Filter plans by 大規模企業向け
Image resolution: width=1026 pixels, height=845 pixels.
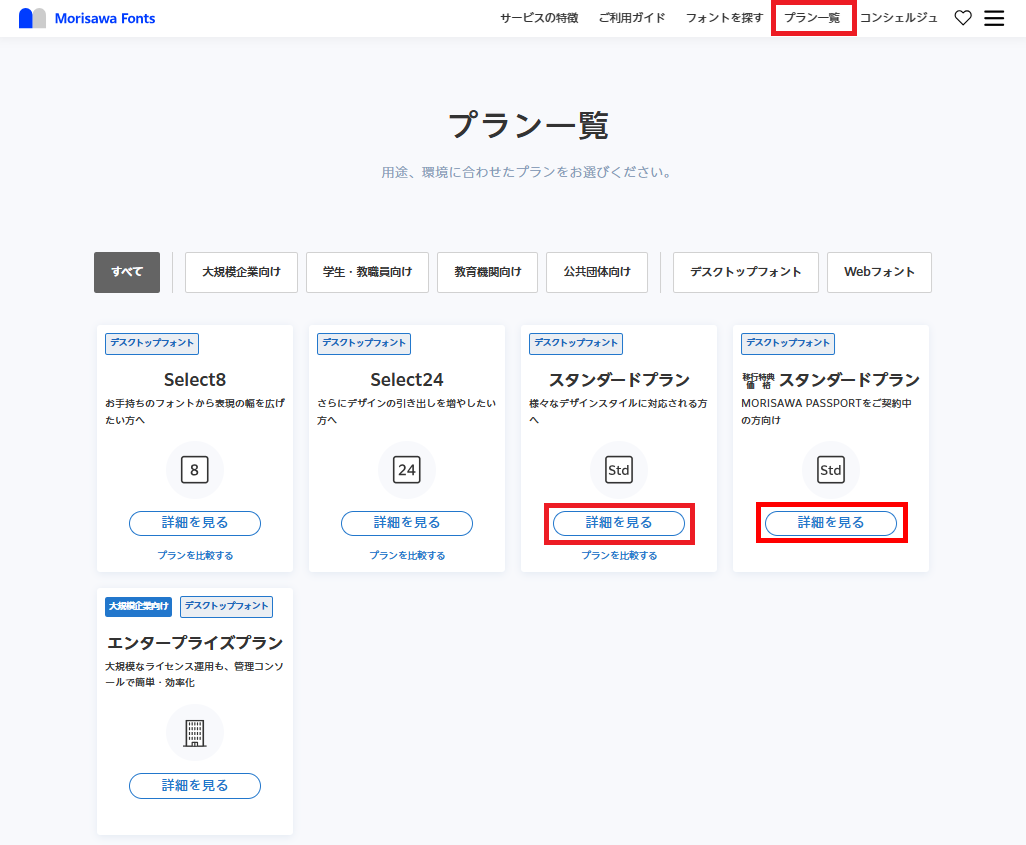(241, 272)
